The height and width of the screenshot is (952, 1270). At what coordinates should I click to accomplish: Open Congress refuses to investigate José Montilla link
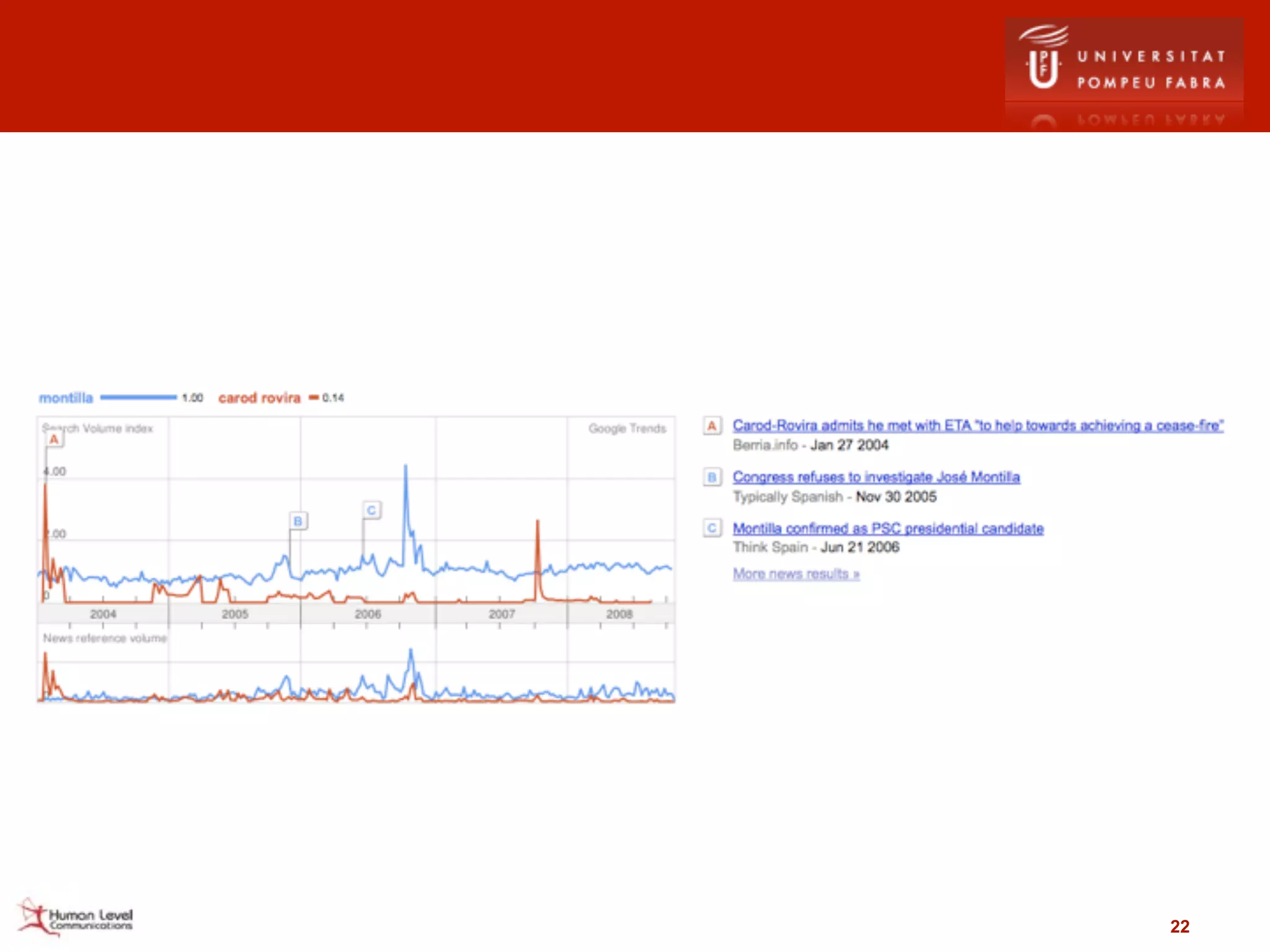pos(876,477)
